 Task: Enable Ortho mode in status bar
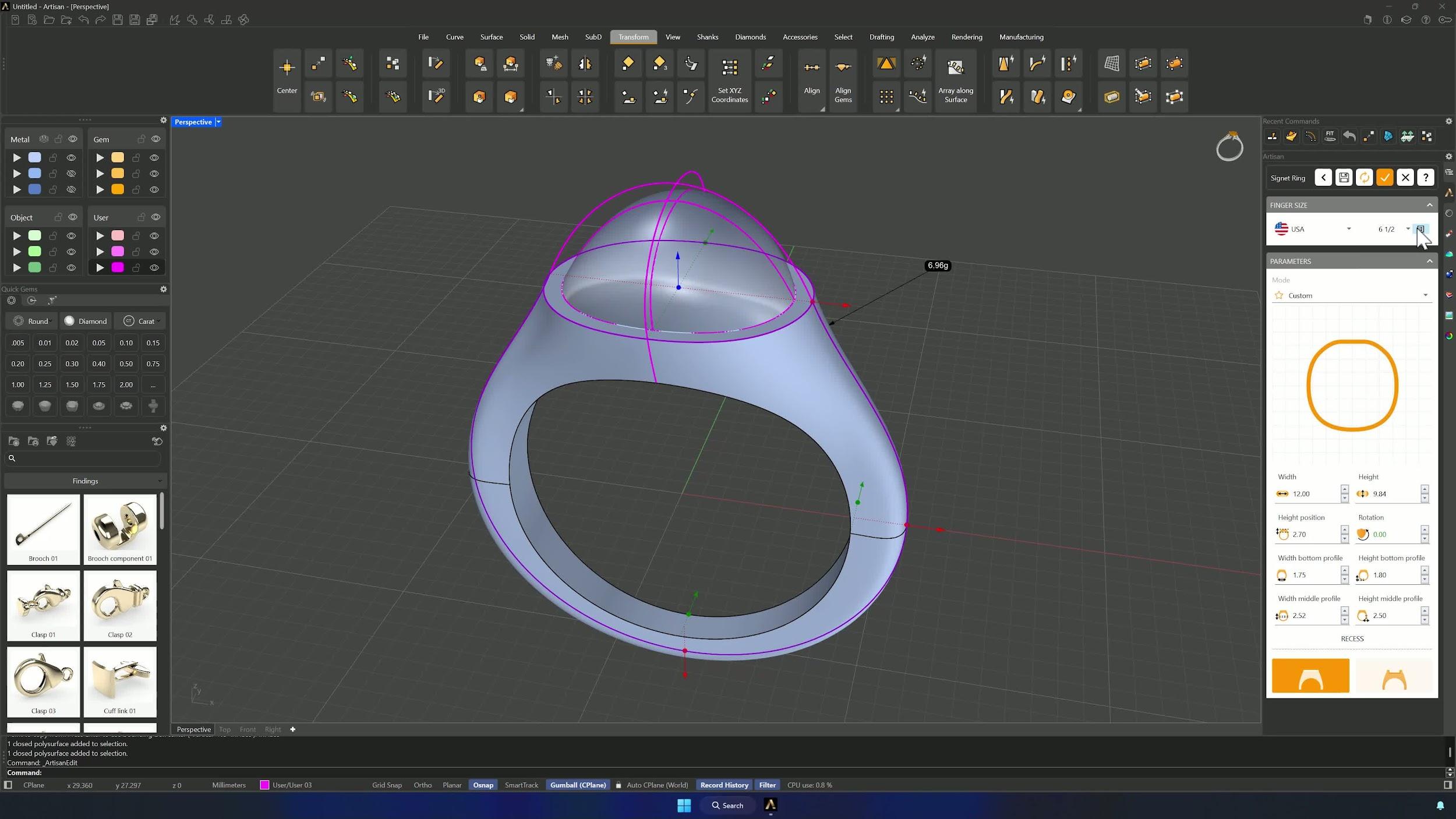[422, 785]
